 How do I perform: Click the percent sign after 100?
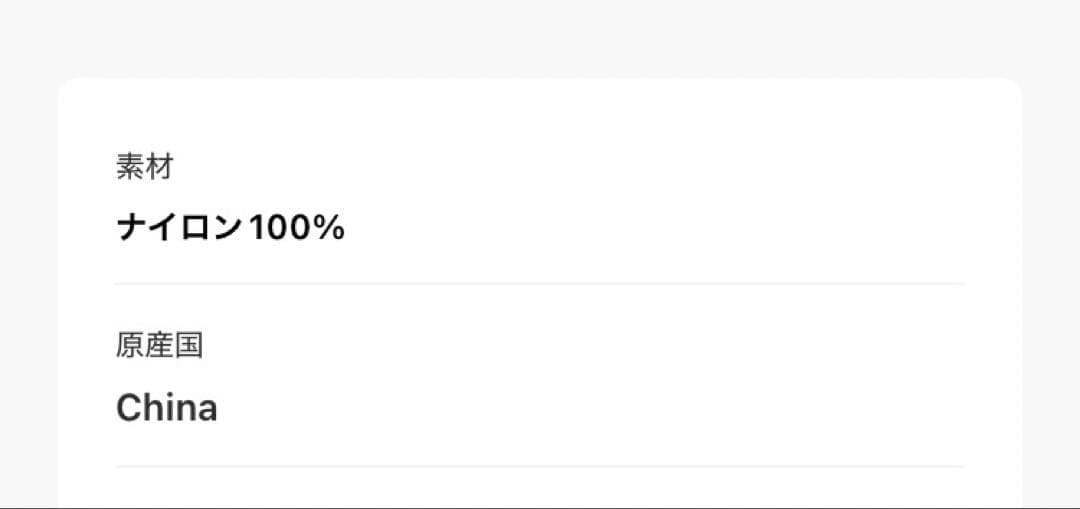tap(330, 229)
